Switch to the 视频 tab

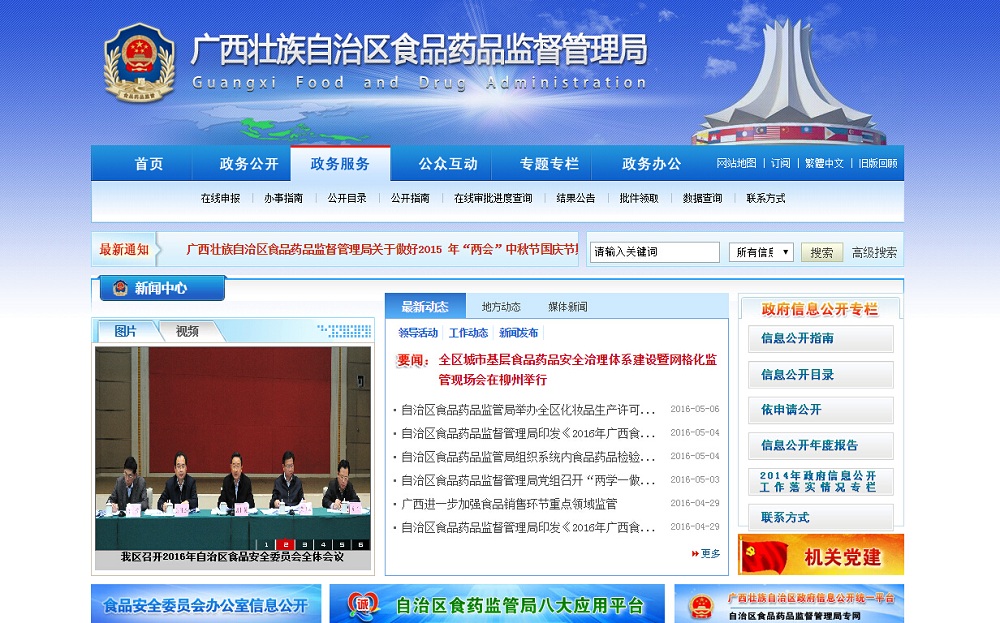pyautogui.click(x=188, y=331)
